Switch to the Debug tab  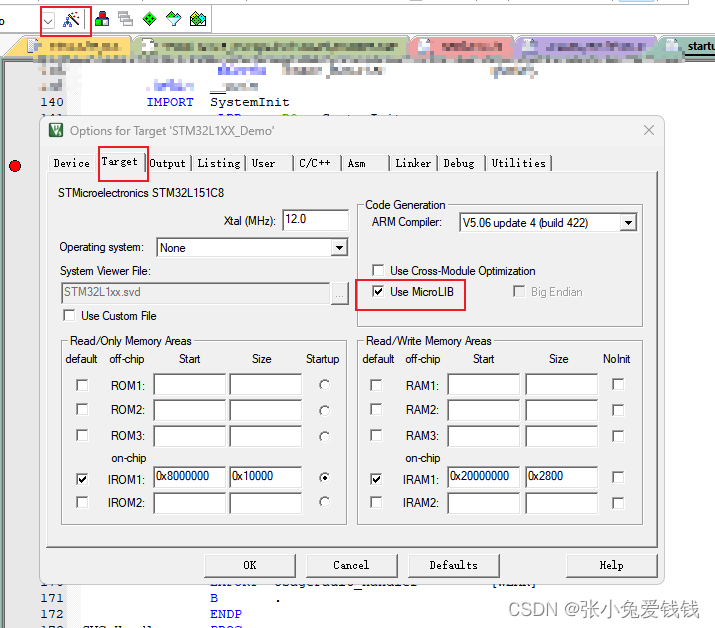(459, 163)
